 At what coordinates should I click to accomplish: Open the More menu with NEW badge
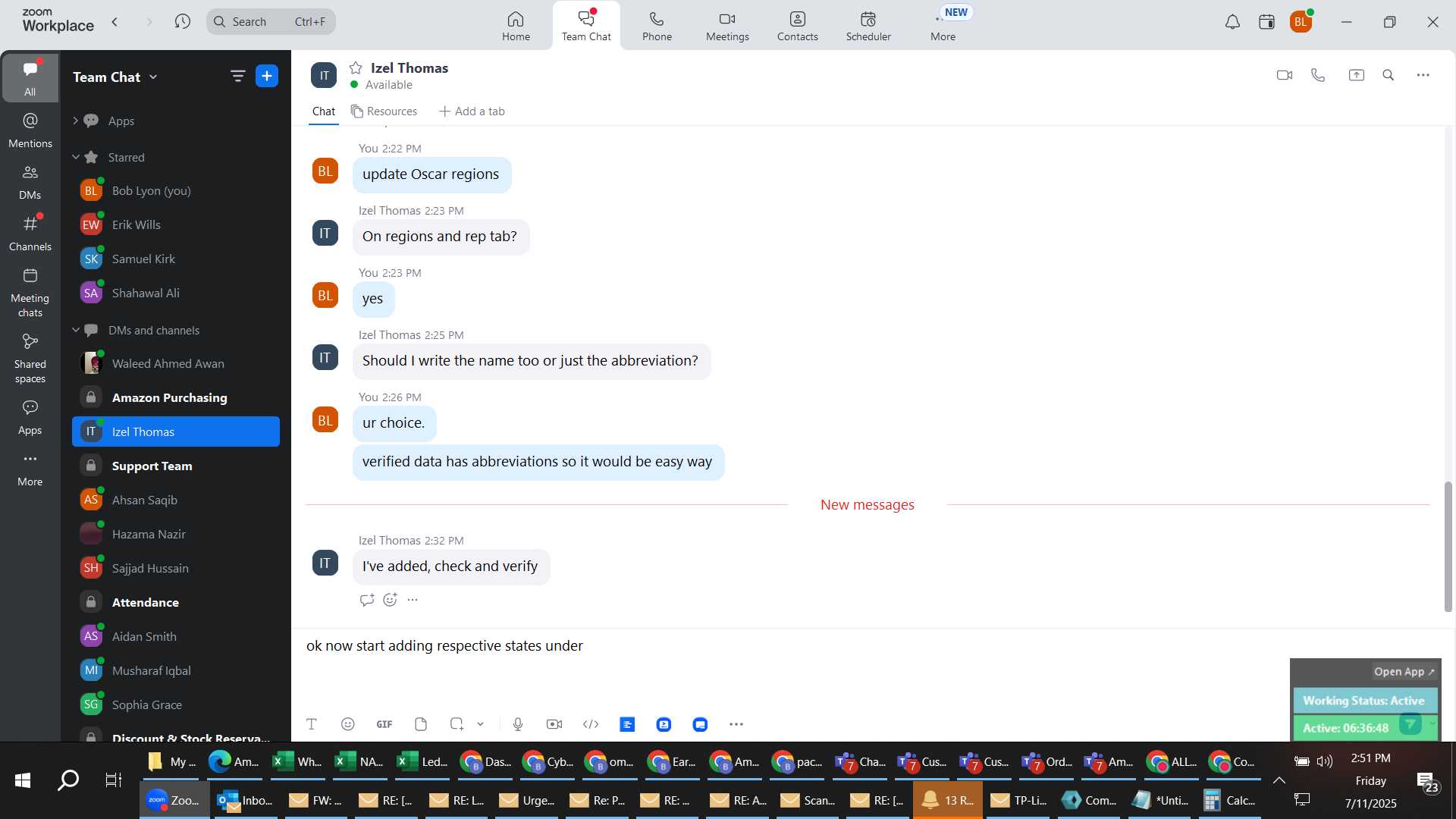[944, 26]
